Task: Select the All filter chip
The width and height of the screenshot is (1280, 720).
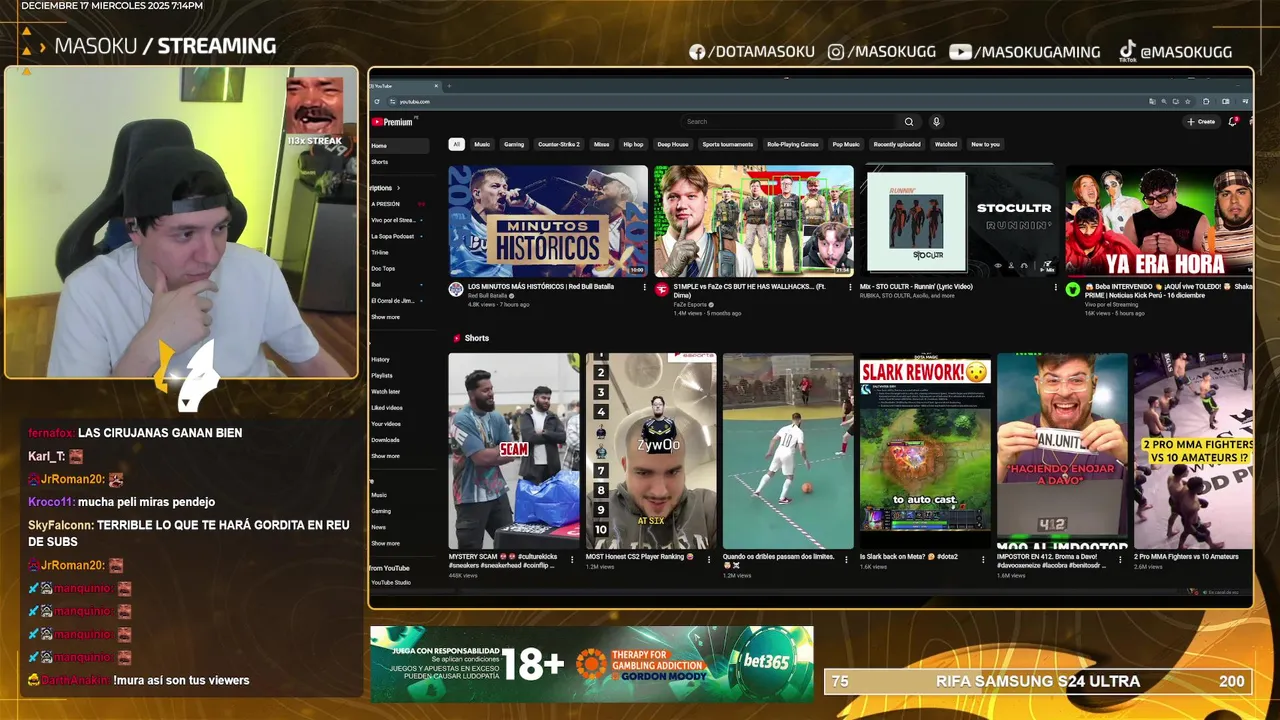Action: coord(457,144)
